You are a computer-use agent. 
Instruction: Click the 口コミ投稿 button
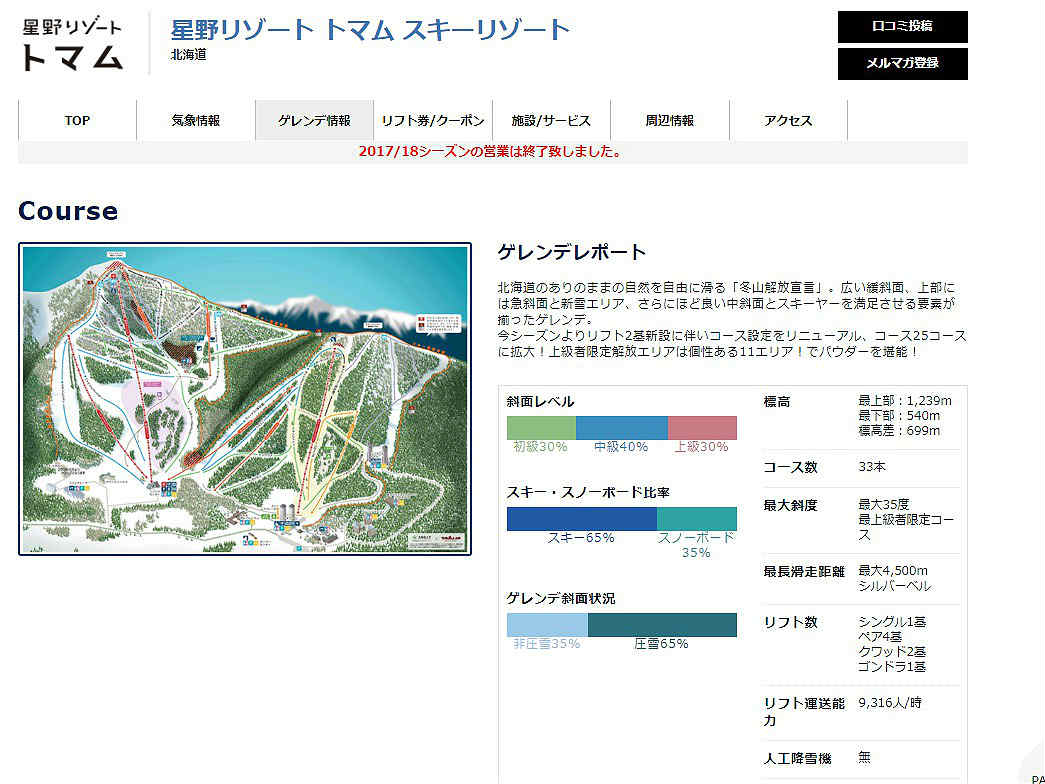[x=902, y=27]
